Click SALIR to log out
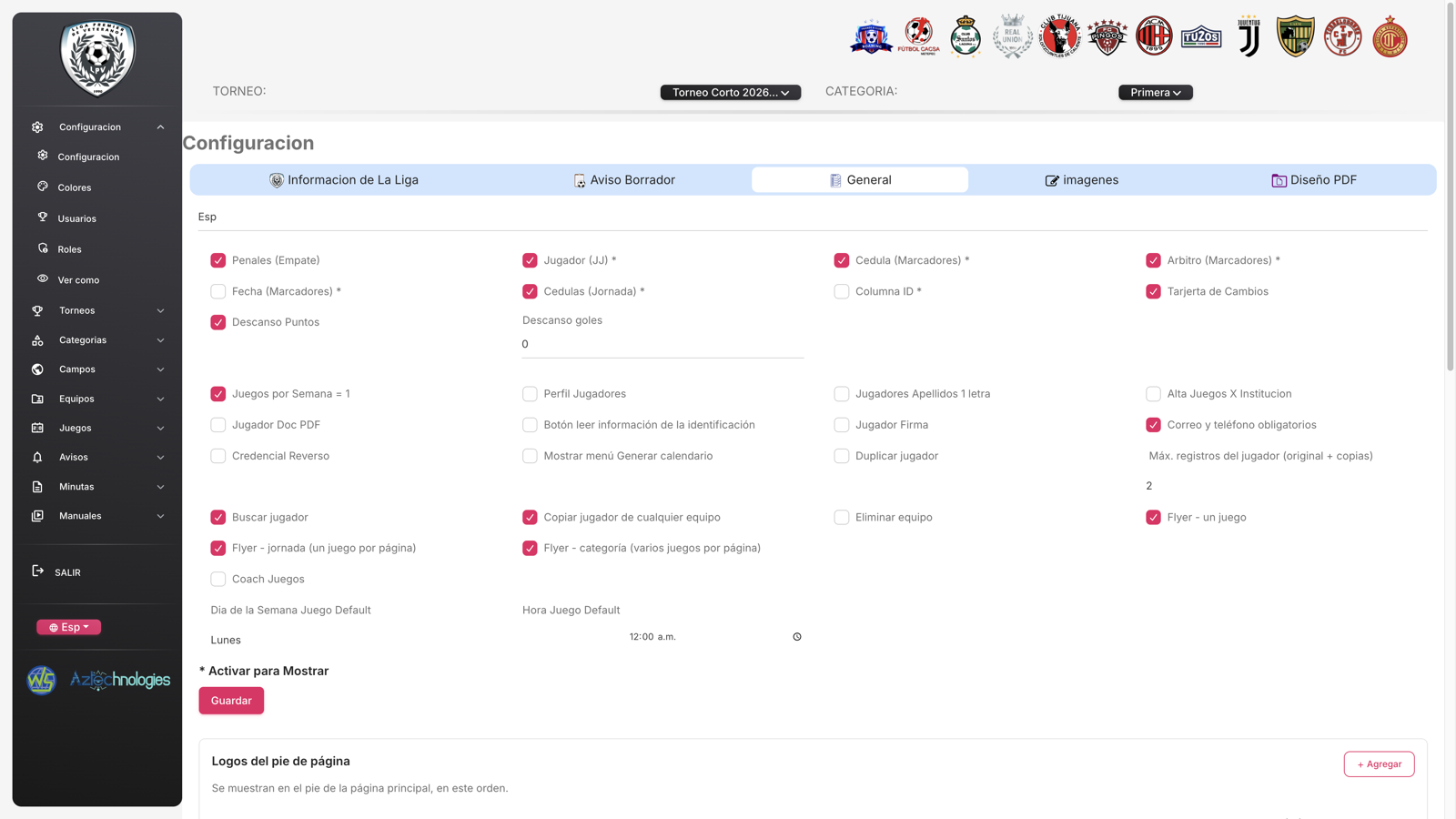This screenshot has width=1456, height=819. [67, 572]
